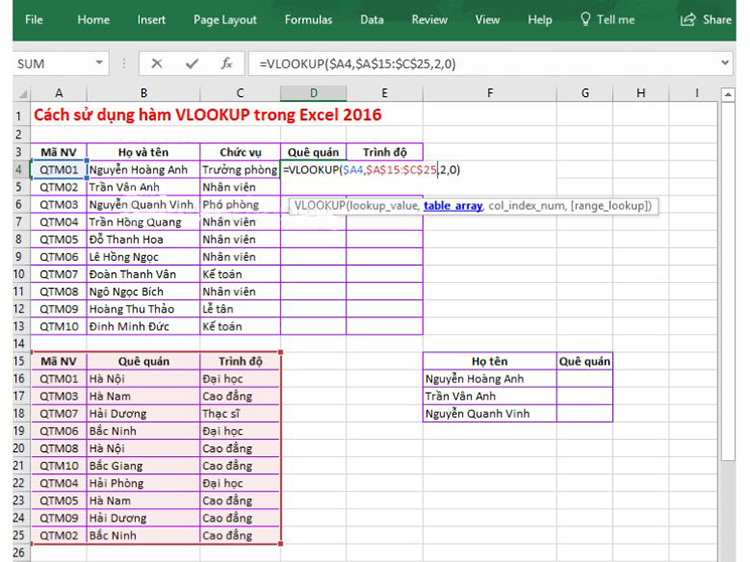Select column H header
This screenshot has width=750, height=562.
click(x=640, y=93)
